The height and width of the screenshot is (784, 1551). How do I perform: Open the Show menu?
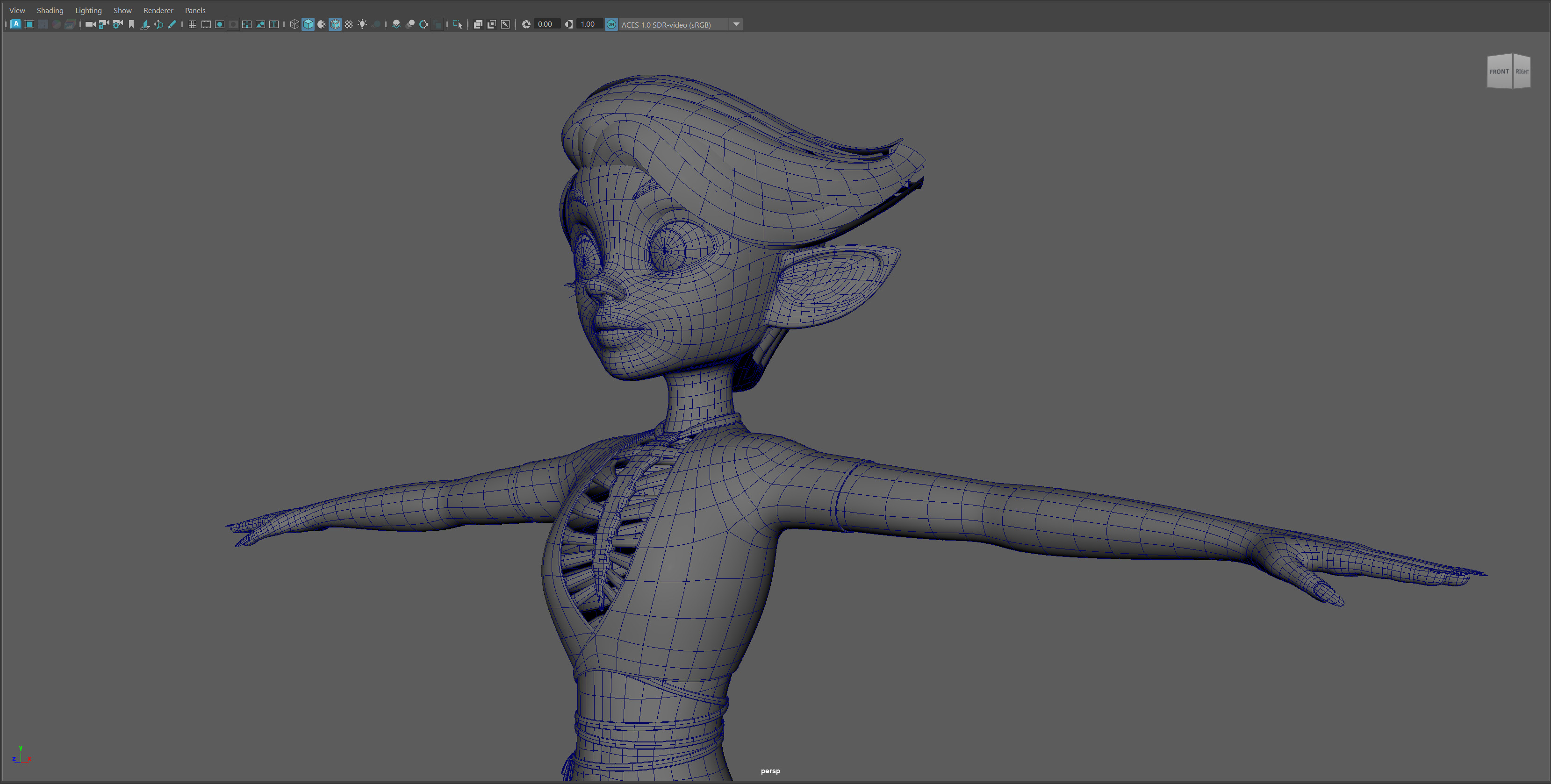[122, 10]
